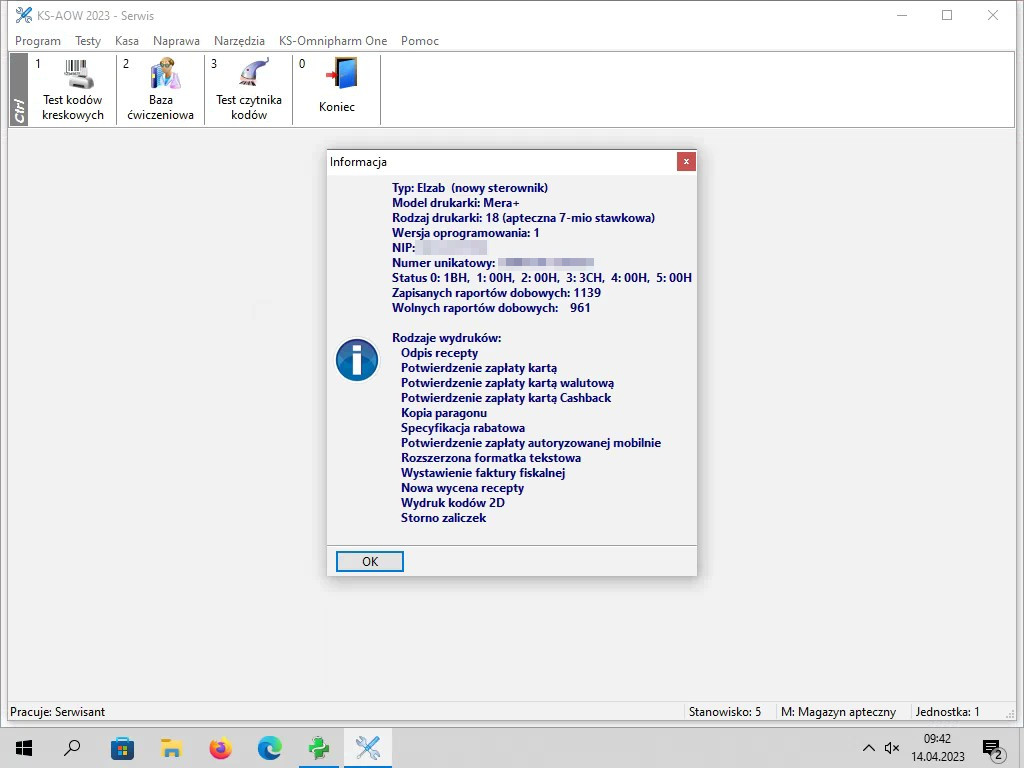This screenshot has height=768, width=1024.
Task: Open the Kasa menu
Action: pyautogui.click(x=127, y=40)
